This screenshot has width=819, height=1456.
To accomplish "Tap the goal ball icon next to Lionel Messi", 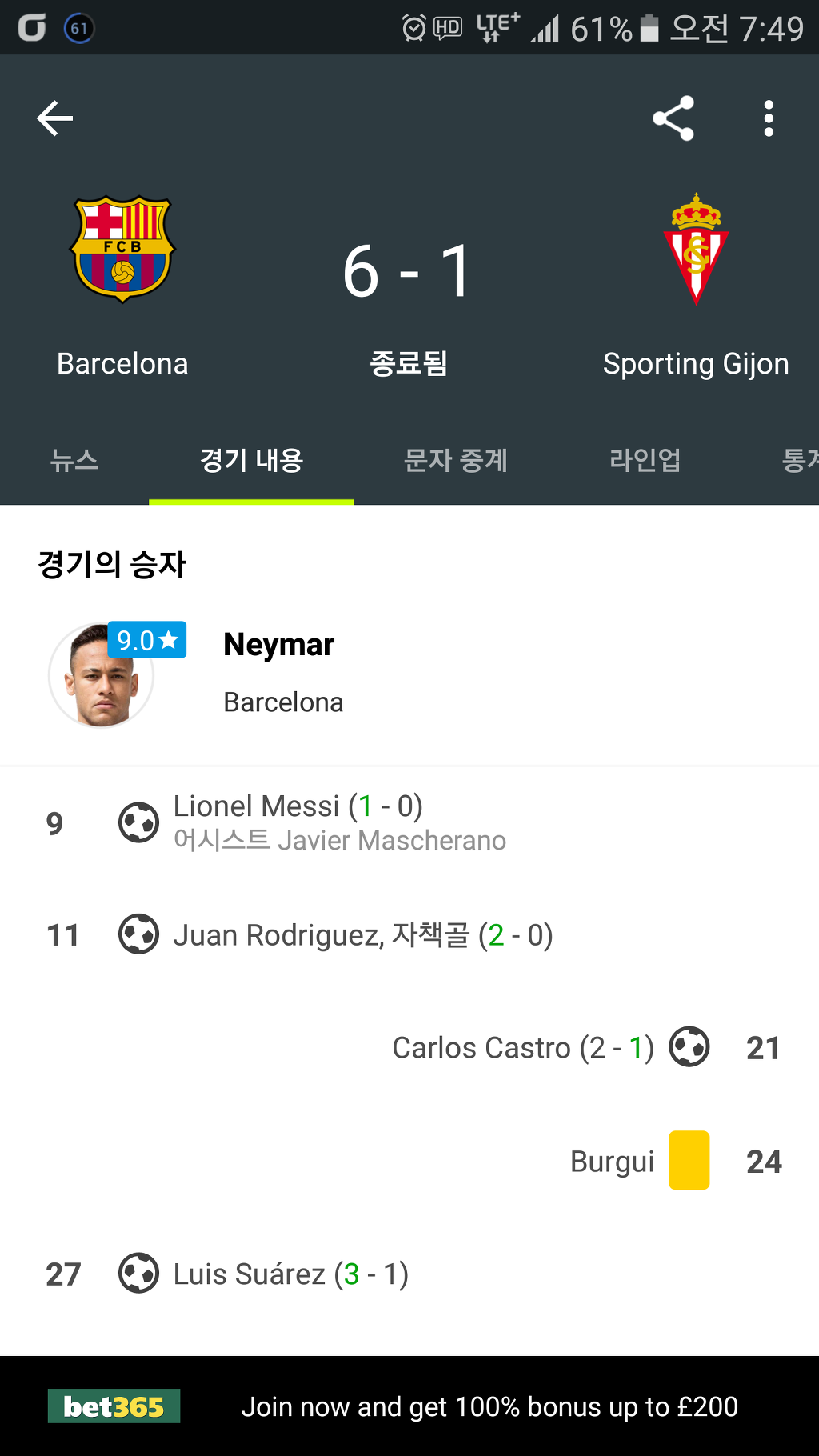I will (x=139, y=822).
